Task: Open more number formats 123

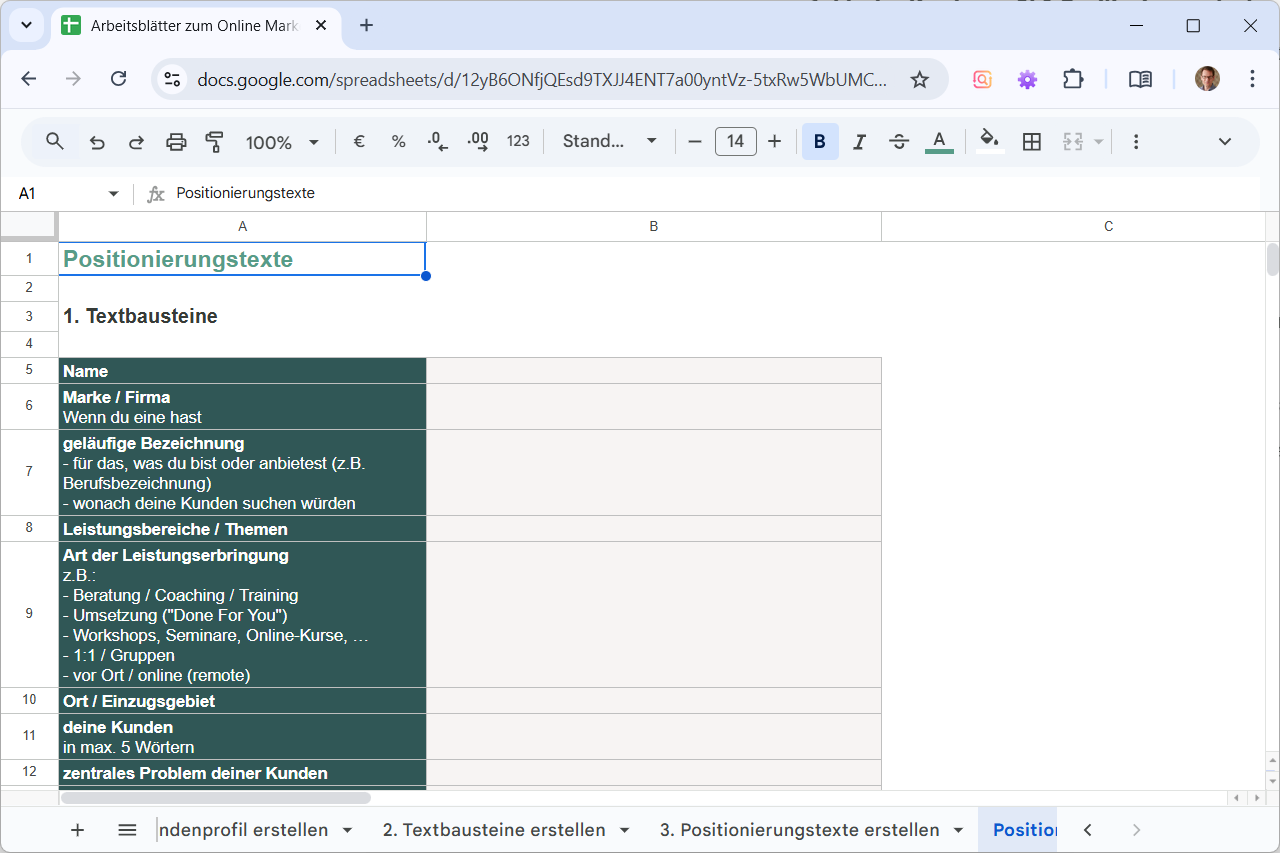Action: click(518, 142)
